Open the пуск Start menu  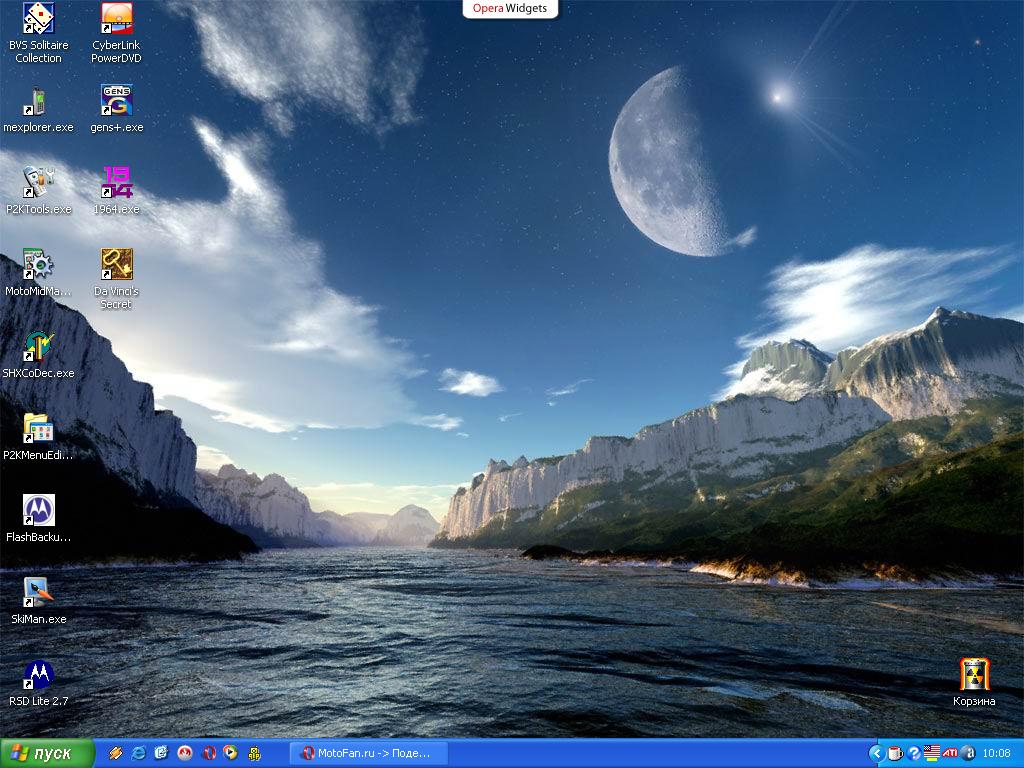click(x=47, y=754)
